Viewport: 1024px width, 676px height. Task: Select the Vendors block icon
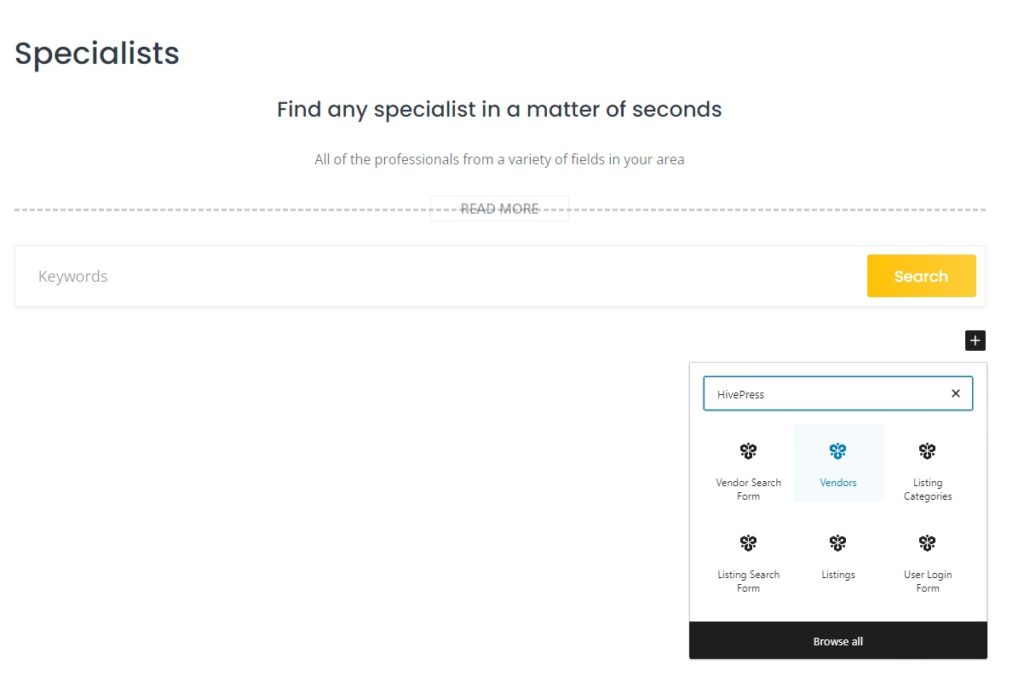[838, 451]
